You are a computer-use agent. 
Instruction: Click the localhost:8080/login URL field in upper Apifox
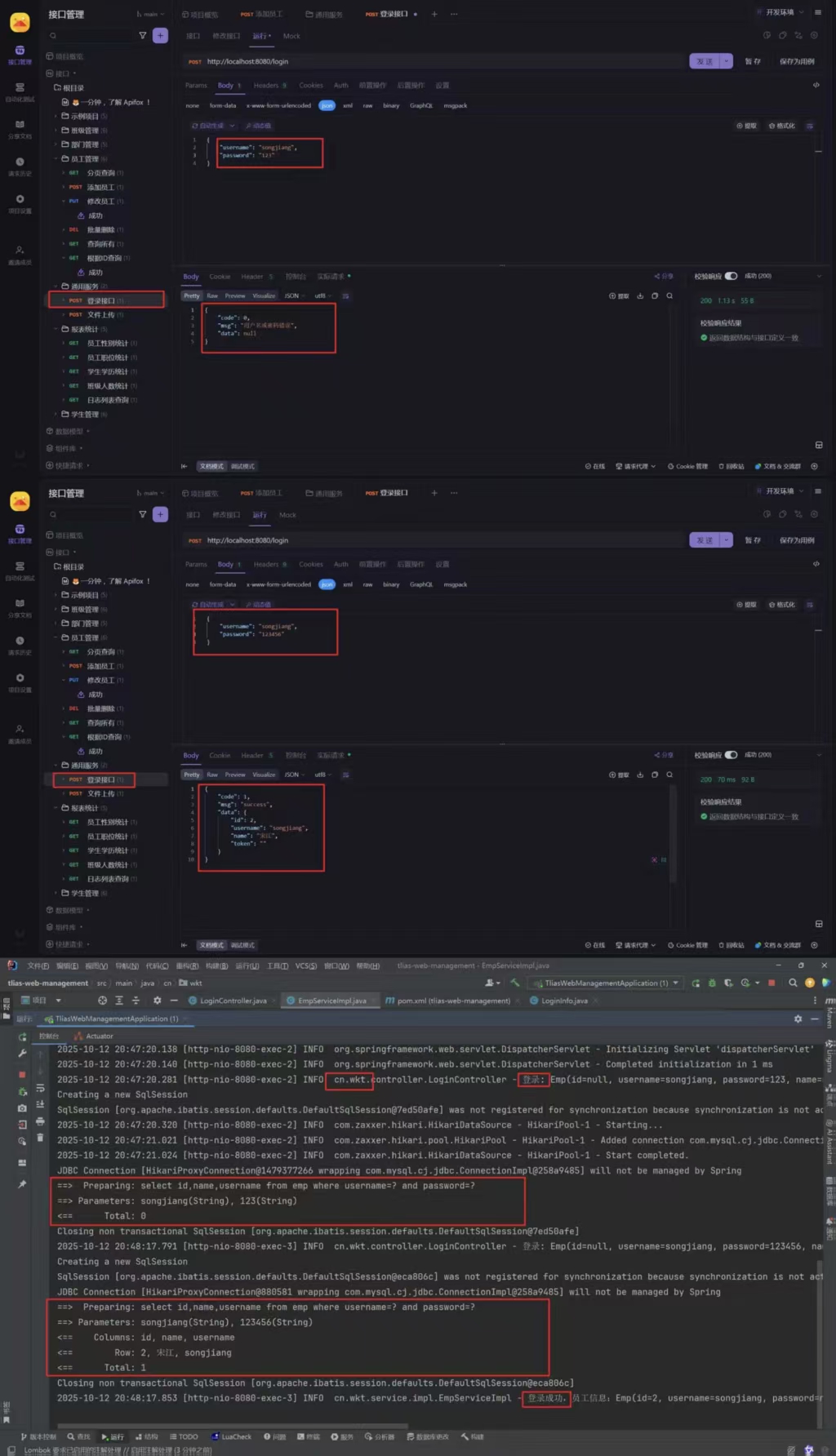click(441, 61)
